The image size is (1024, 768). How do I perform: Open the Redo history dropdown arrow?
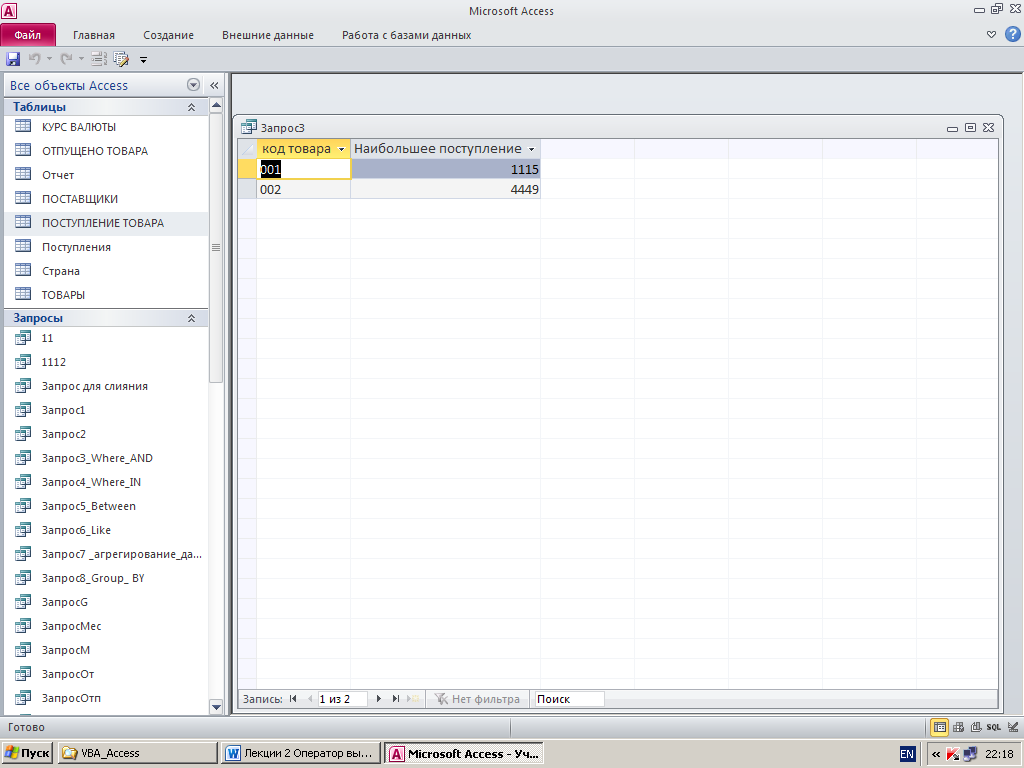(81, 59)
